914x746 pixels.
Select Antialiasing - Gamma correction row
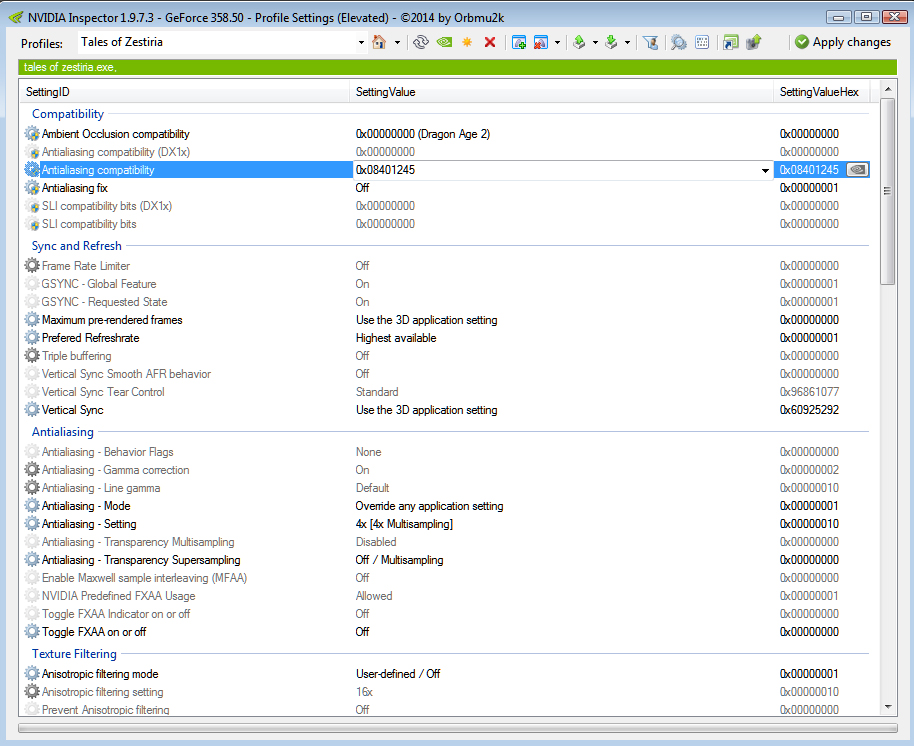(x=447, y=470)
